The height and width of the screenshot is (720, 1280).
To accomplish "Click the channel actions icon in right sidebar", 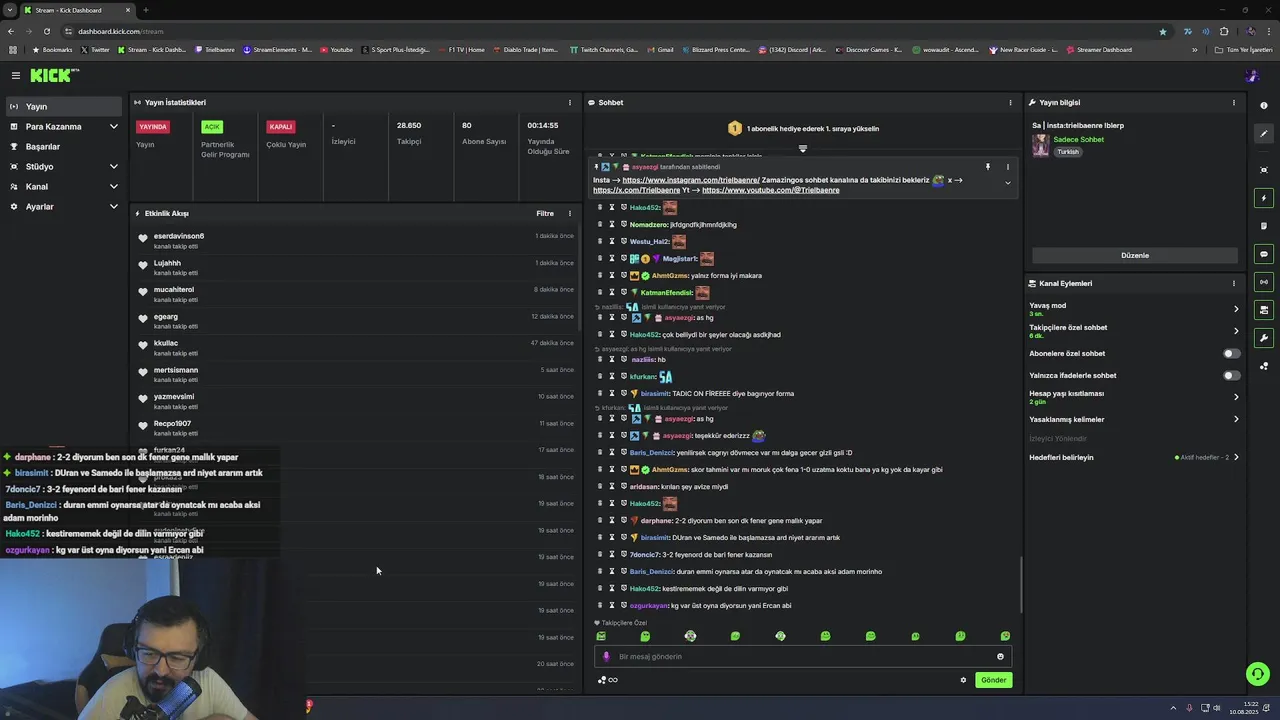I will pyautogui.click(x=1264, y=310).
